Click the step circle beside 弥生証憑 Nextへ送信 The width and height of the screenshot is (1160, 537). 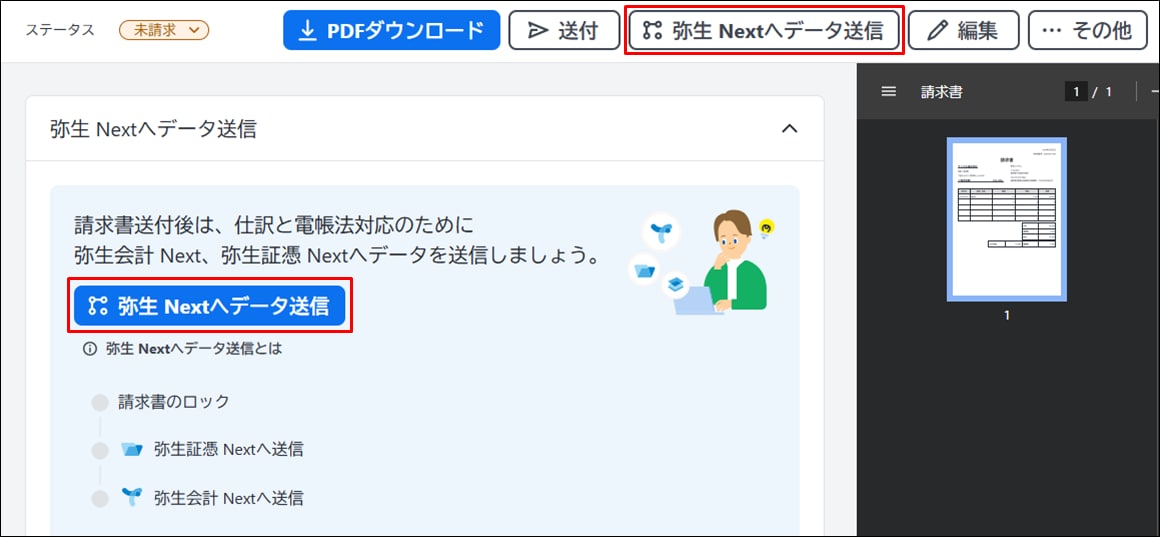100,450
